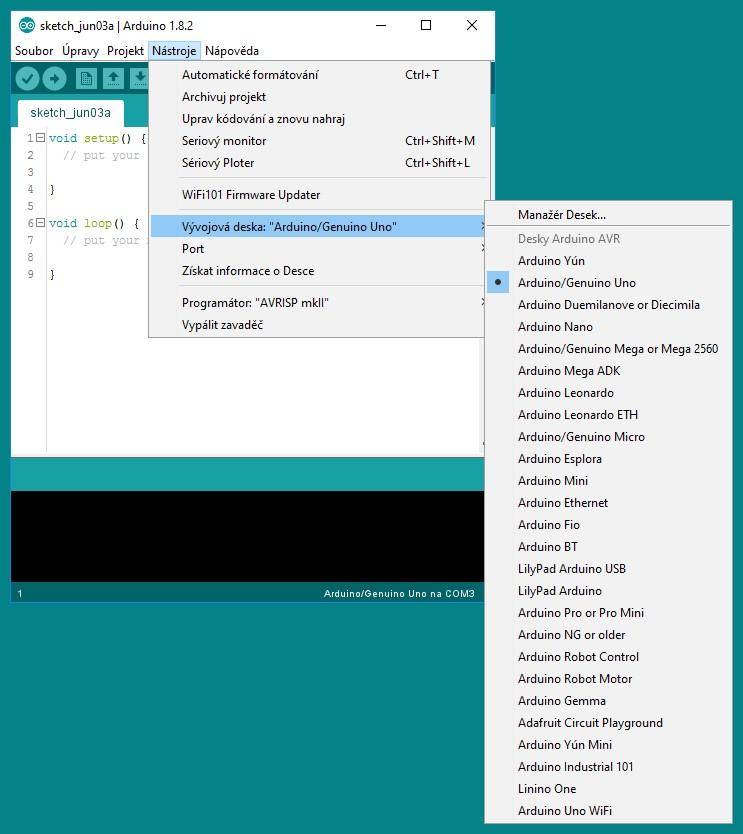The image size is (743, 834).
Task: Select Arduino Leonardo board
Action: point(608,393)
